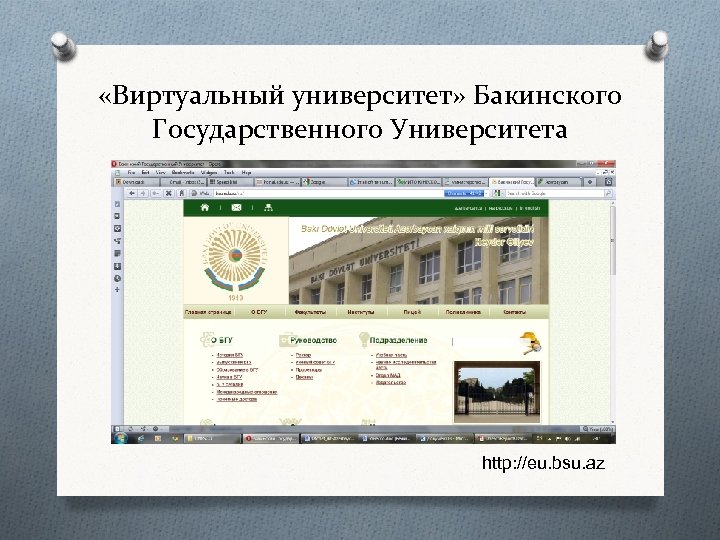Click the page vertical scrollbar
Image resolution: width=720 pixels, height=540 pixels.
613,314
